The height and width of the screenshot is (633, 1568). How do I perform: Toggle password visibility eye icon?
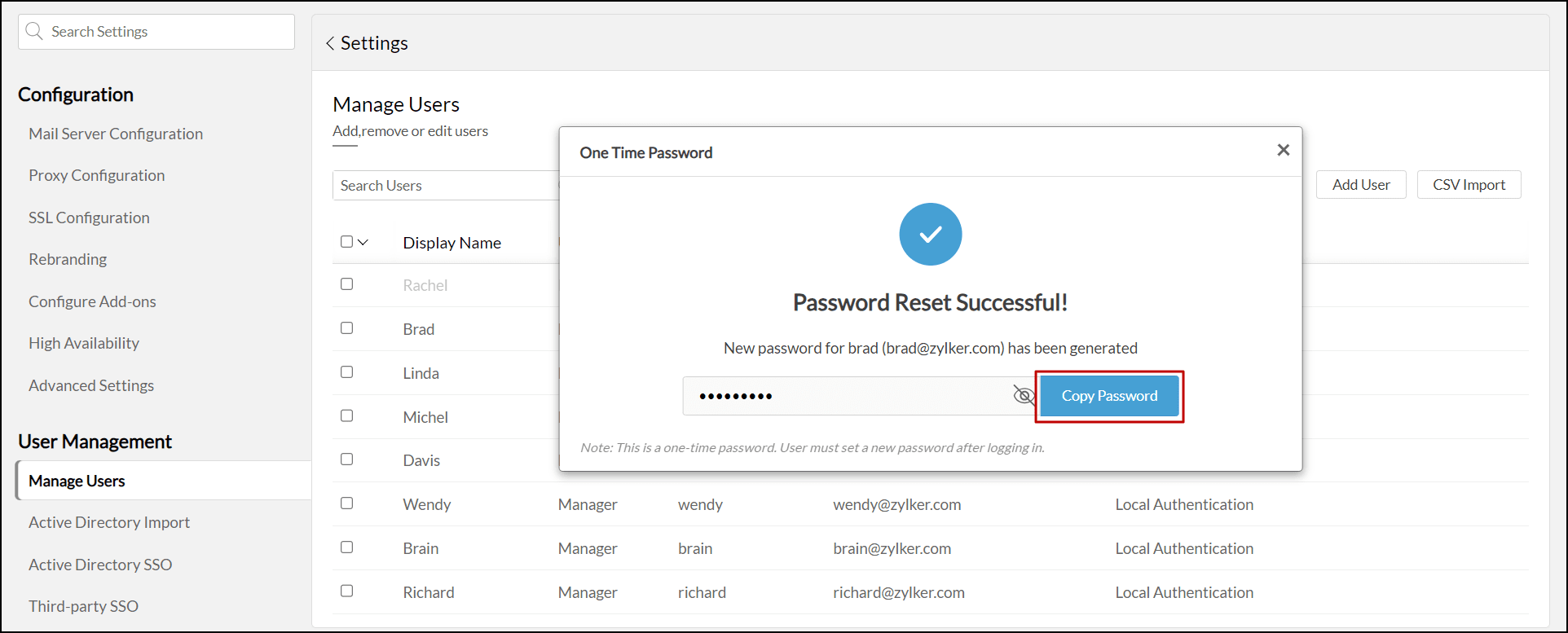[x=1024, y=396]
